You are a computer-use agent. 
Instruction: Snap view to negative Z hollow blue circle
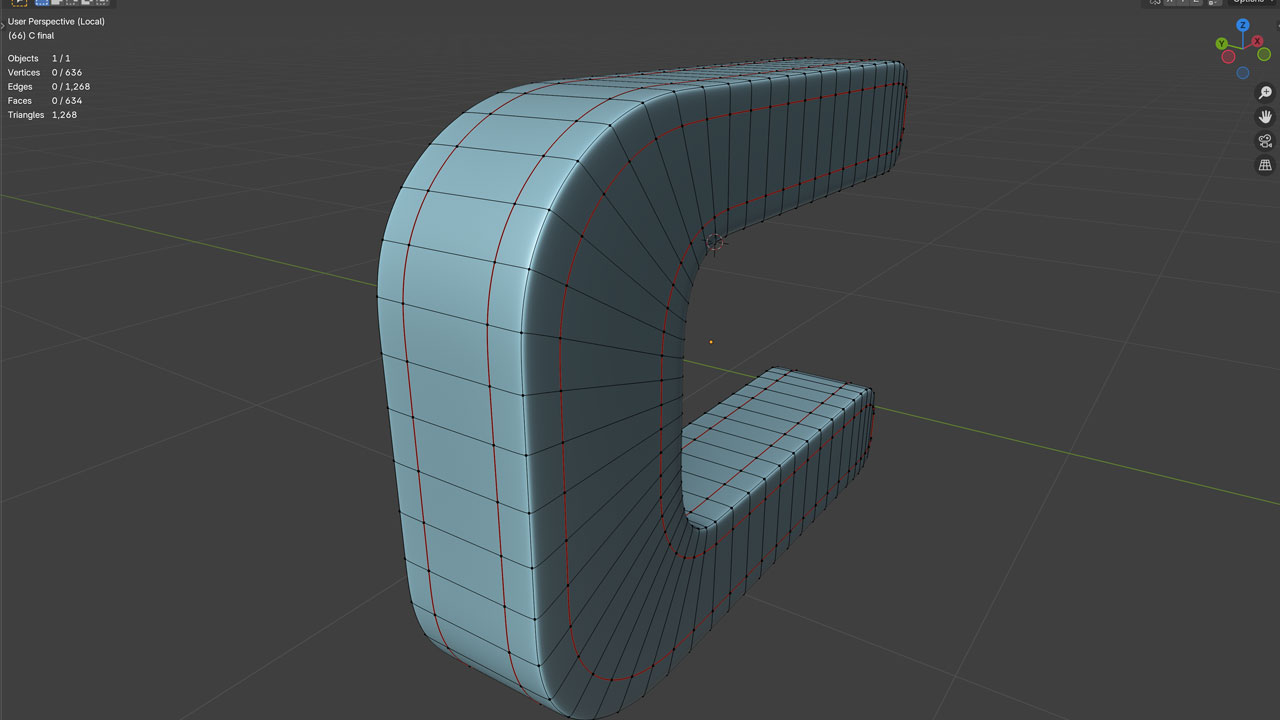point(1243,72)
